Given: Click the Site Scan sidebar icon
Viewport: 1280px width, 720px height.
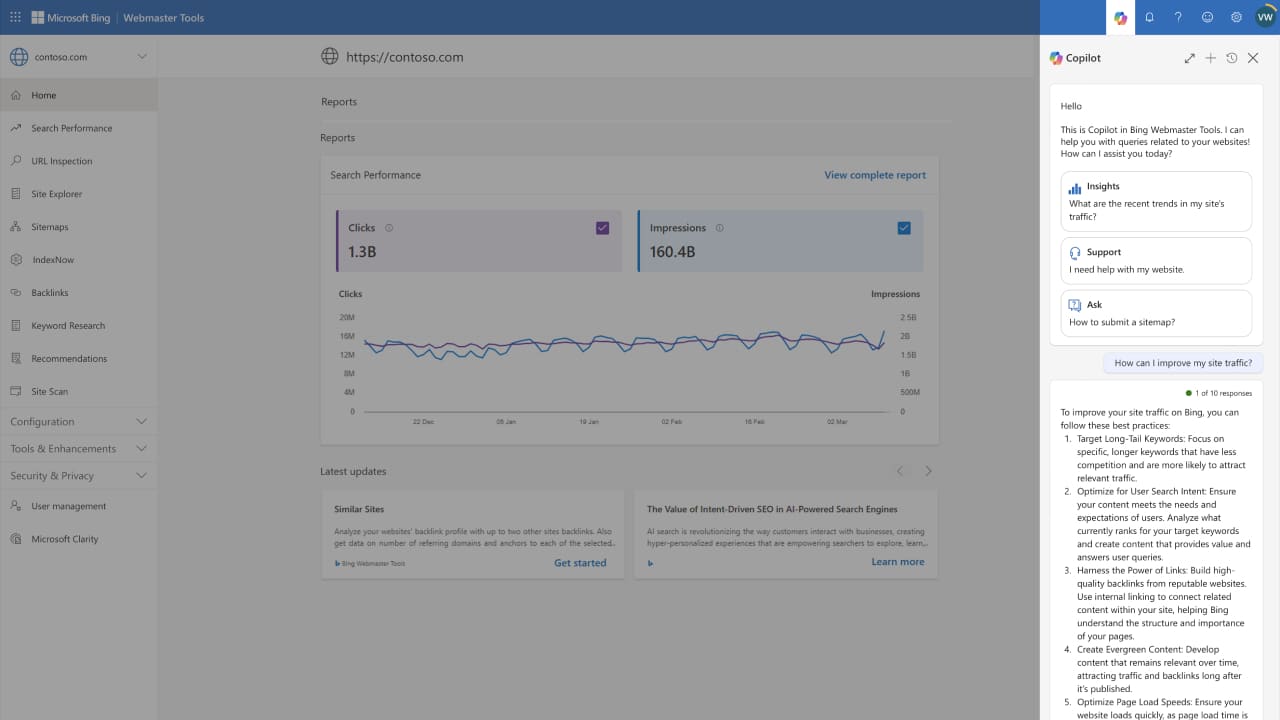Looking at the screenshot, I should tap(16, 391).
